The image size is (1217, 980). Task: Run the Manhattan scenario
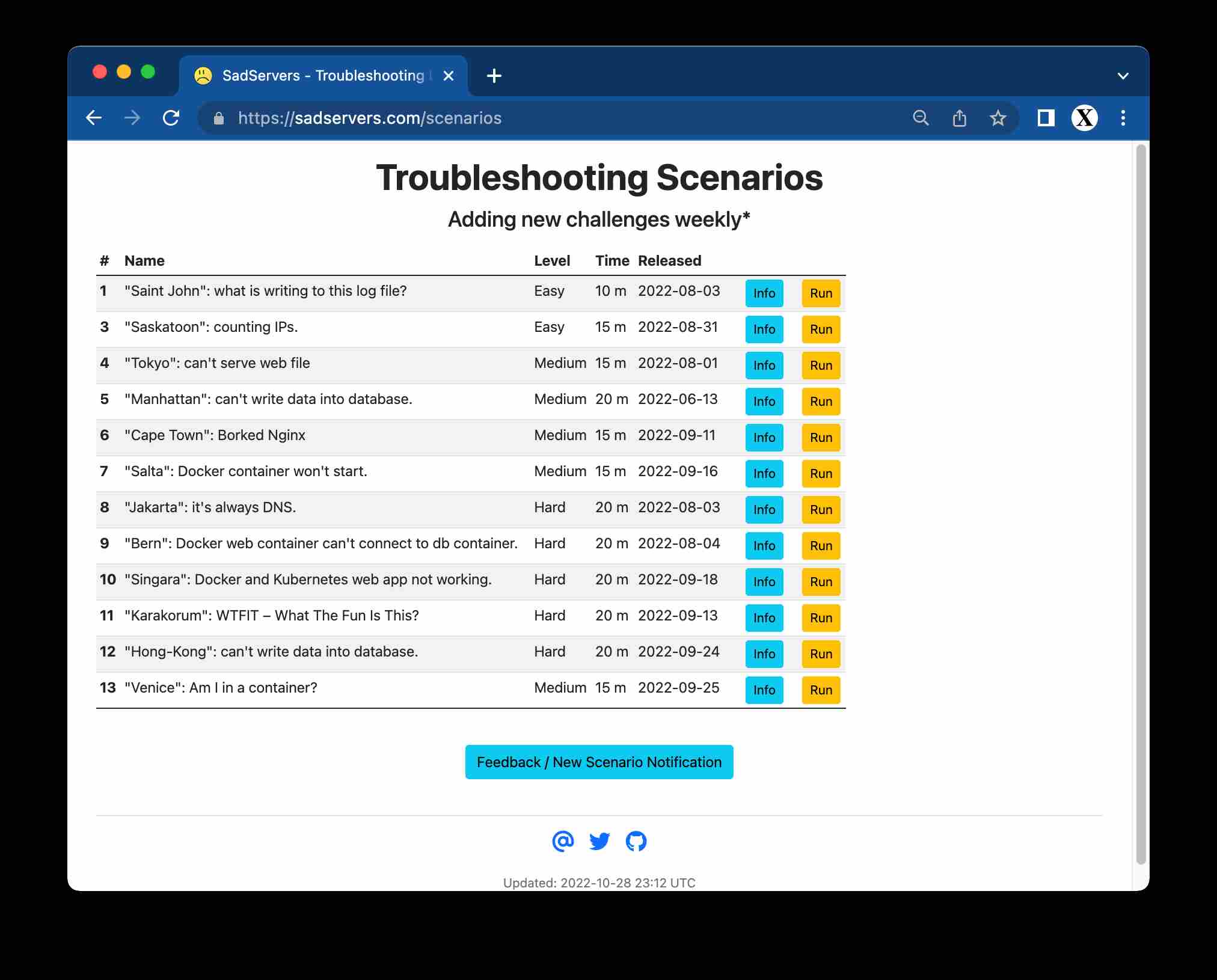pyautogui.click(x=821, y=402)
